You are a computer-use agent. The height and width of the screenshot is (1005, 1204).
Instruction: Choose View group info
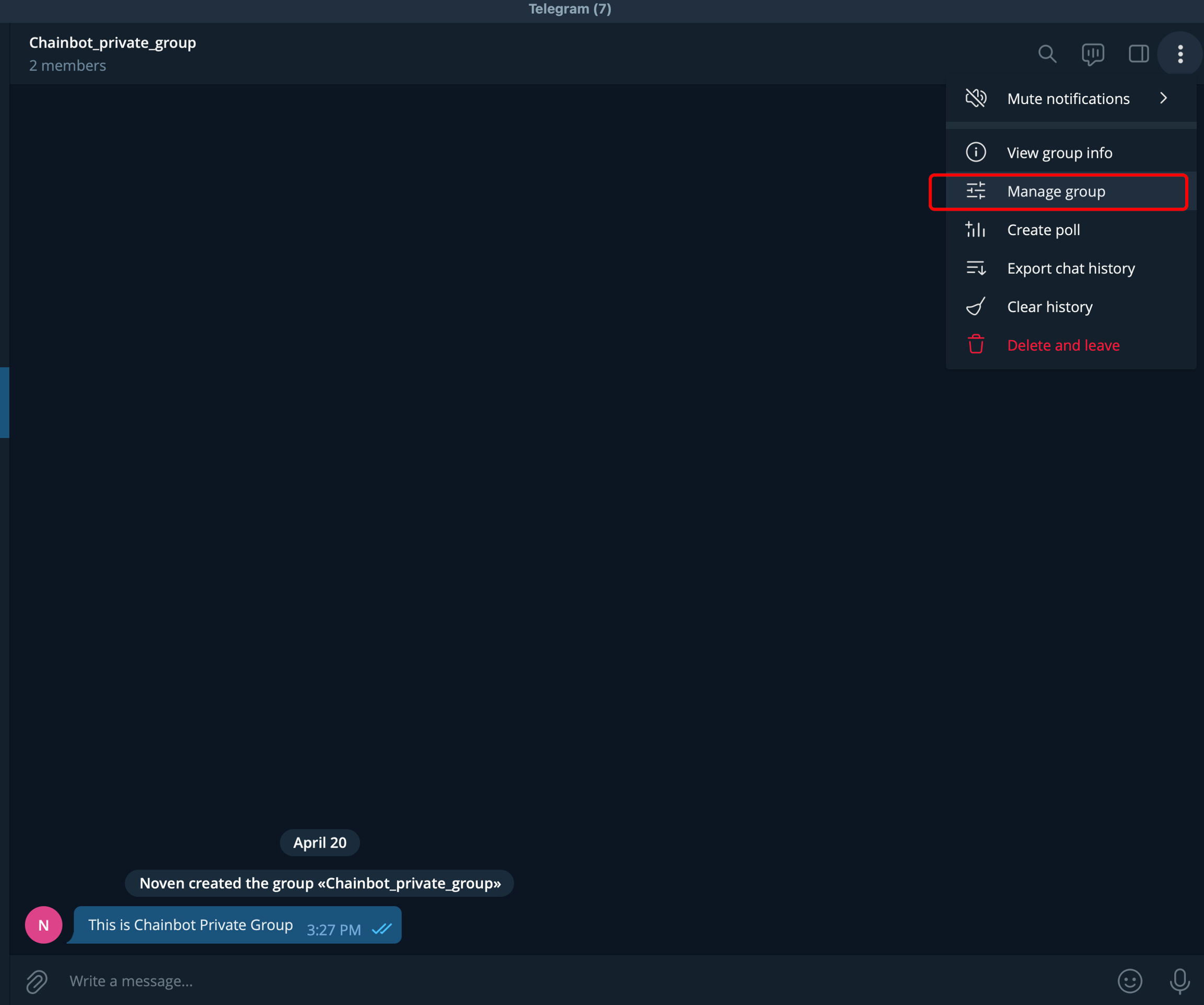click(x=1059, y=153)
